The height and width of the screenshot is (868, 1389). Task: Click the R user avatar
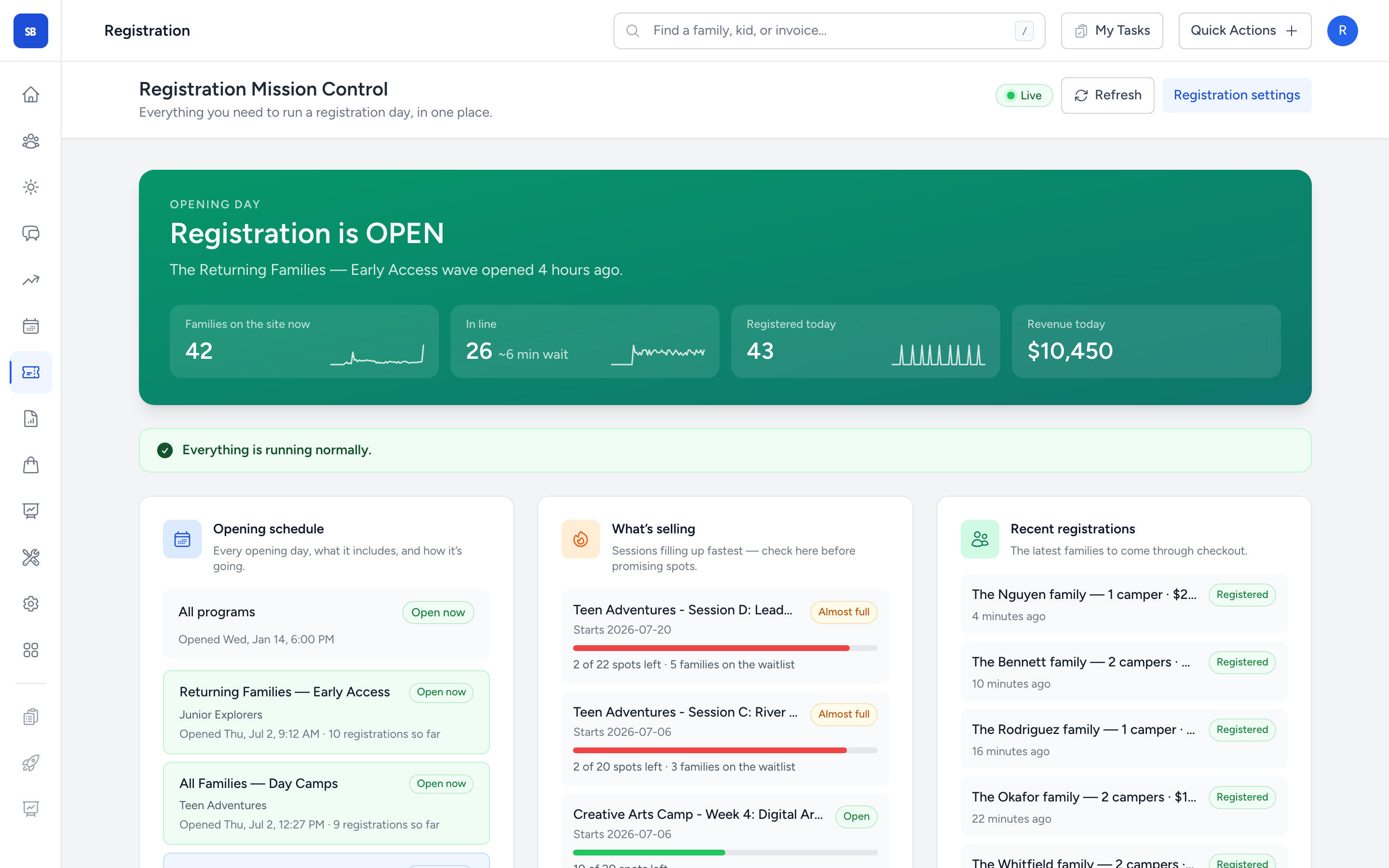click(x=1342, y=31)
